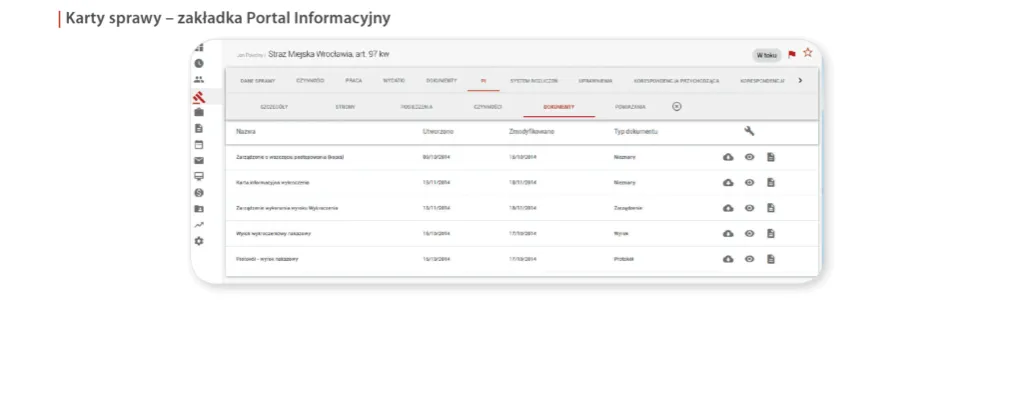Open the monitor screen icon in sidebar

tap(199, 176)
